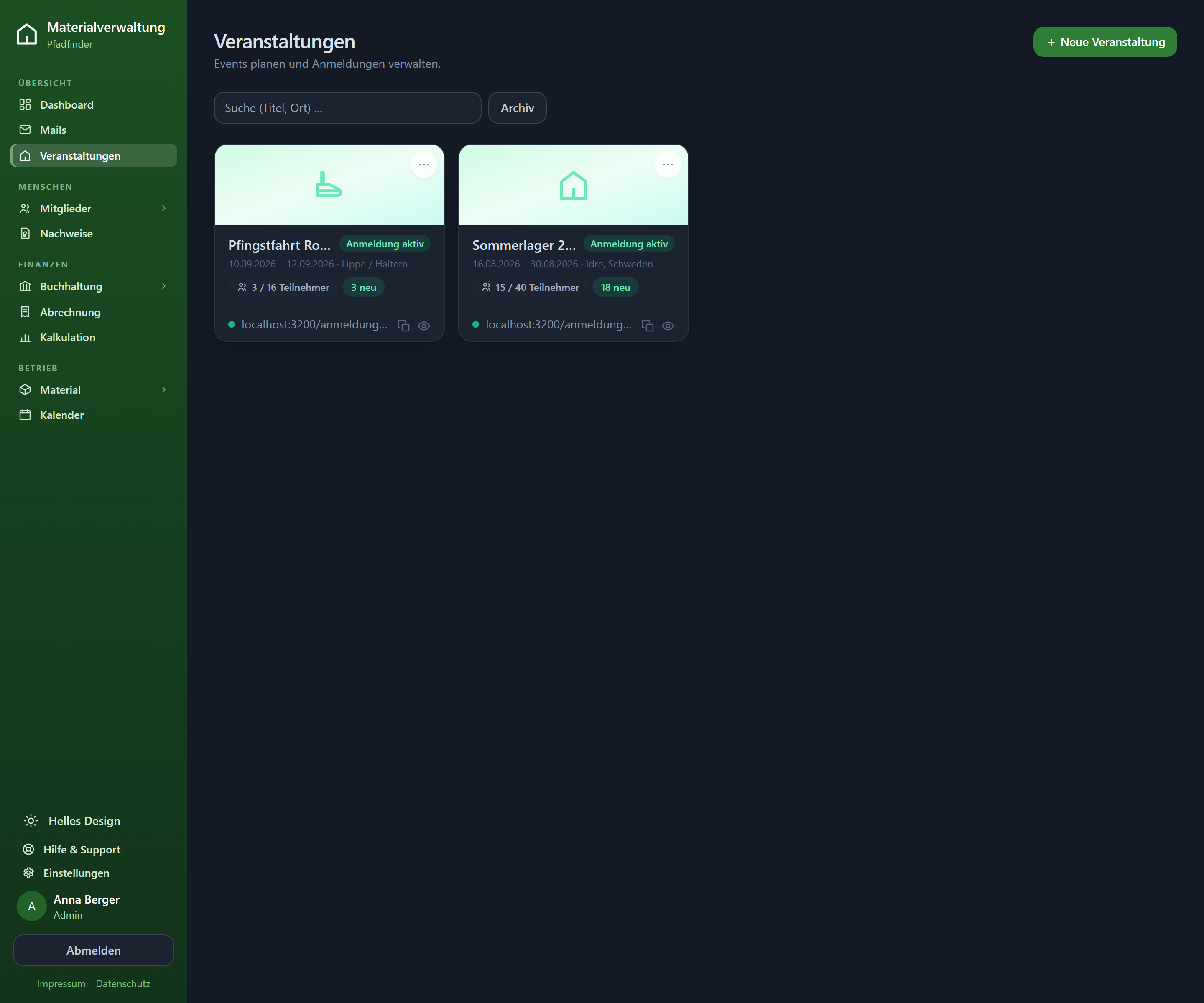This screenshot has width=1204, height=1003.
Task: Open the Sommerlager card three-dot menu
Action: tap(668, 165)
